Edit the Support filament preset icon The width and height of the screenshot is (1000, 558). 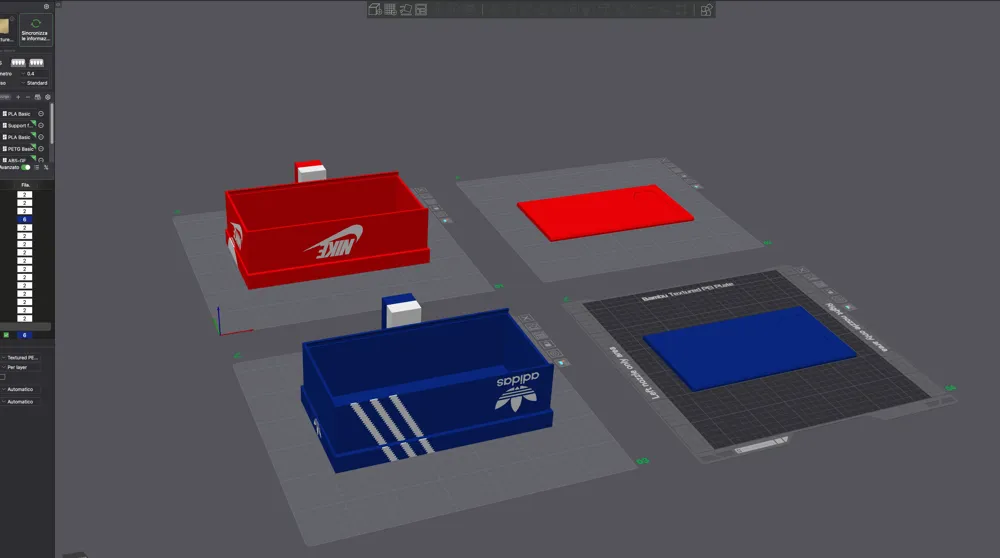[x=41, y=126]
